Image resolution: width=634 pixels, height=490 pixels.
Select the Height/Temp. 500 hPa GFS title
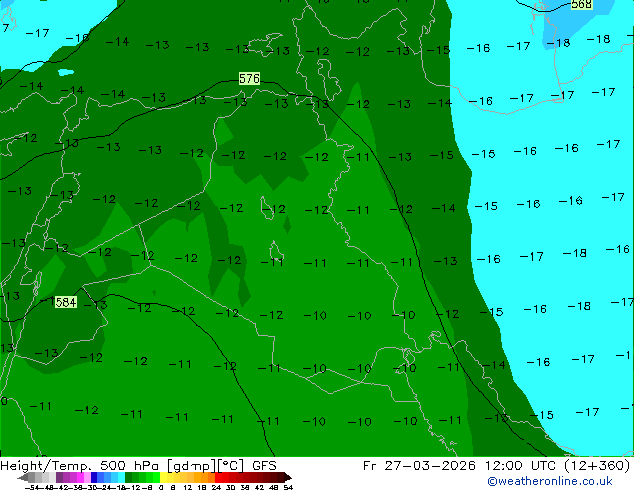point(138,465)
